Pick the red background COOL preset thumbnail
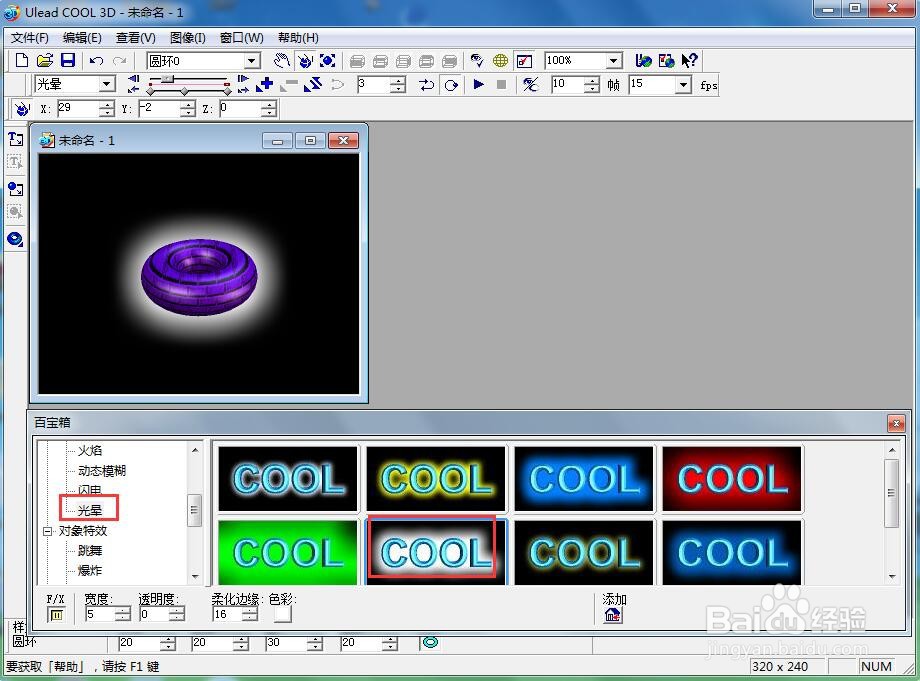The width and height of the screenshot is (920, 681). [732, 479]
